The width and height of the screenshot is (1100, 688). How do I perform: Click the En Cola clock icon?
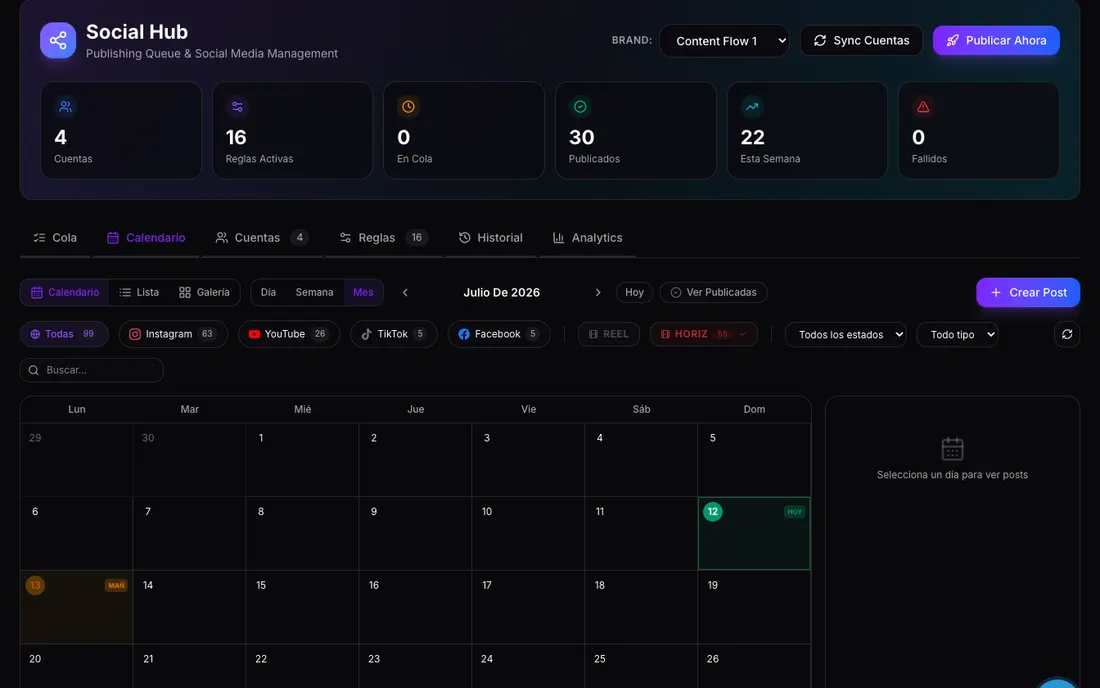408,107
